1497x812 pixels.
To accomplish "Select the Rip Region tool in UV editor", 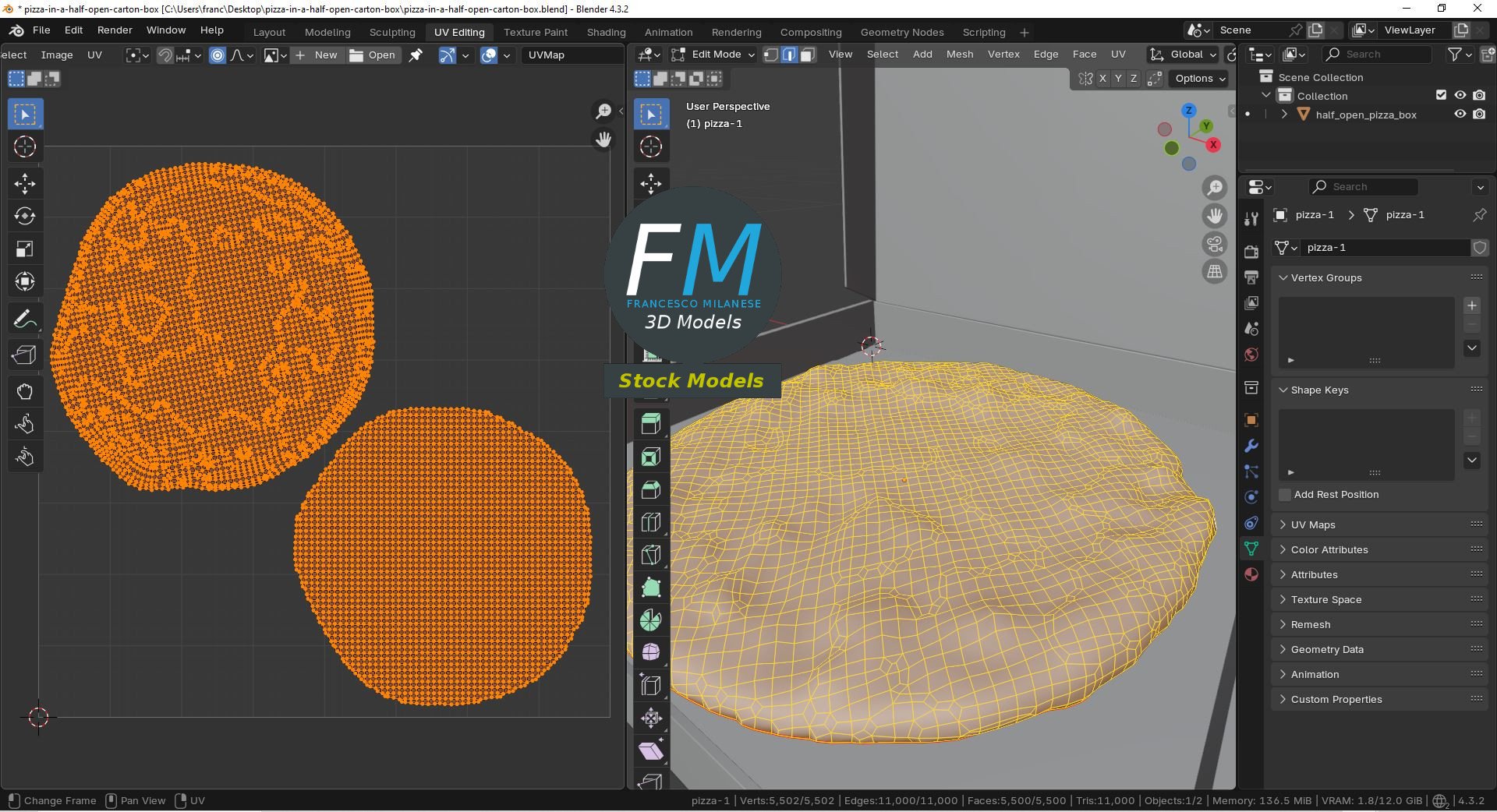I will tap(24, 355).
